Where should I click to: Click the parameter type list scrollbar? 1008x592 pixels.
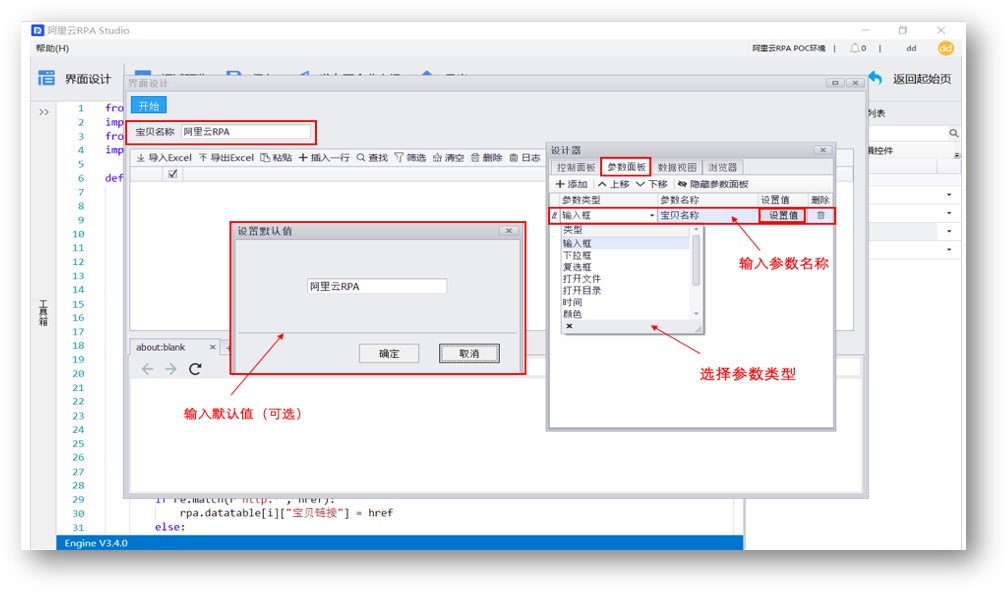pyautogui.click(x=696, y=261)
